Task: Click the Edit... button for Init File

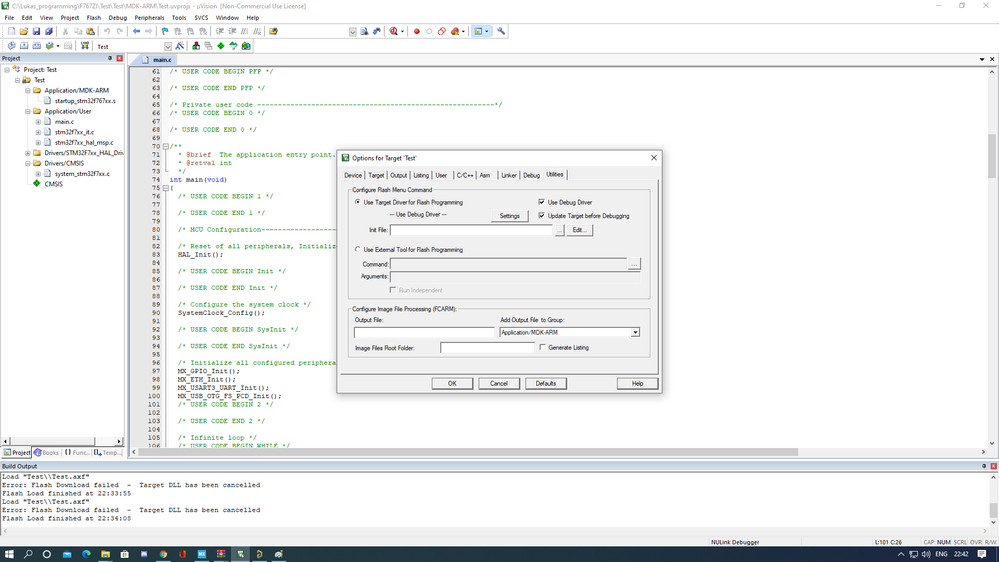Action: pos(579,230)
